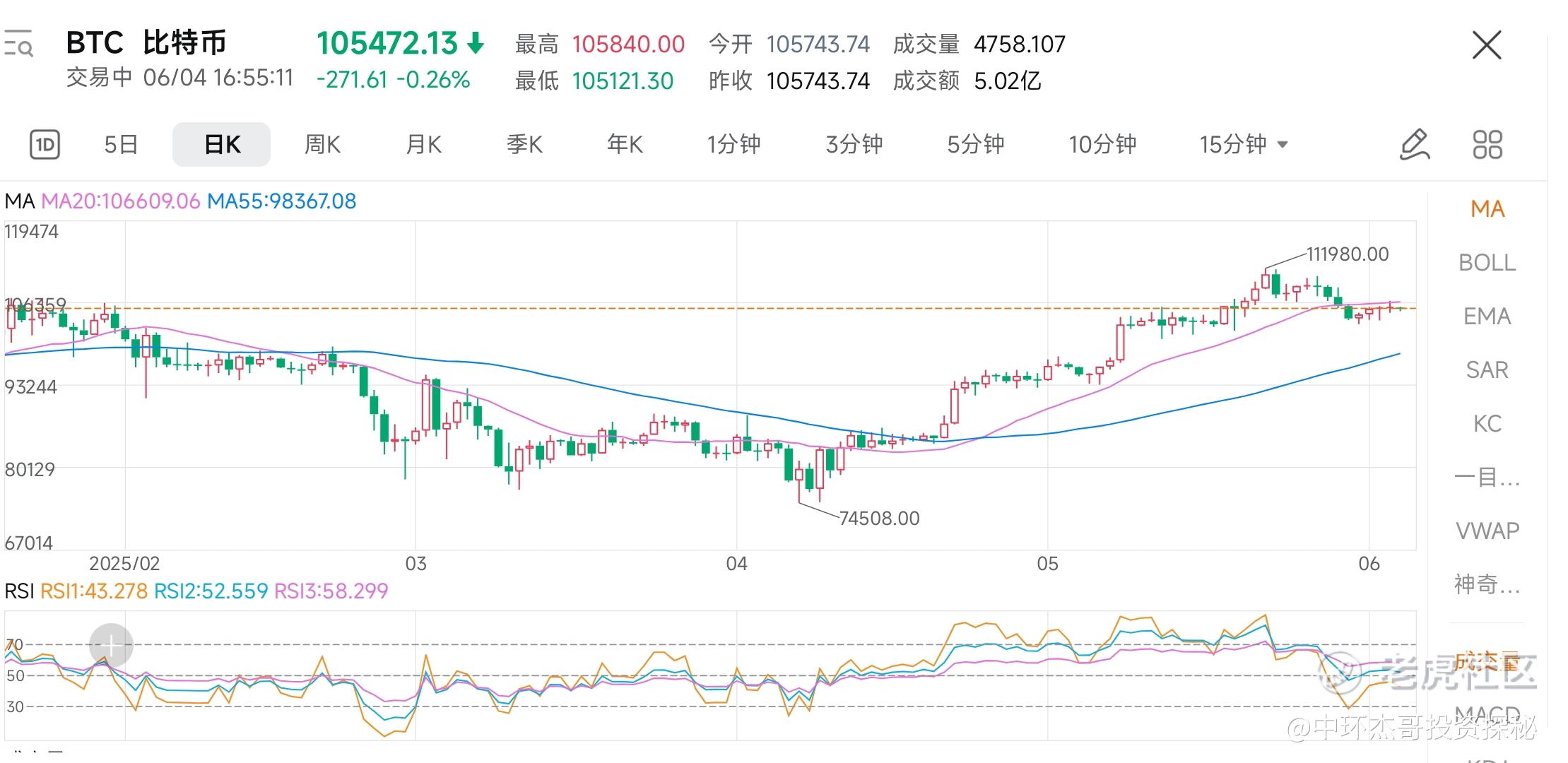Select the 5日 five-day view

coord(121,145)
